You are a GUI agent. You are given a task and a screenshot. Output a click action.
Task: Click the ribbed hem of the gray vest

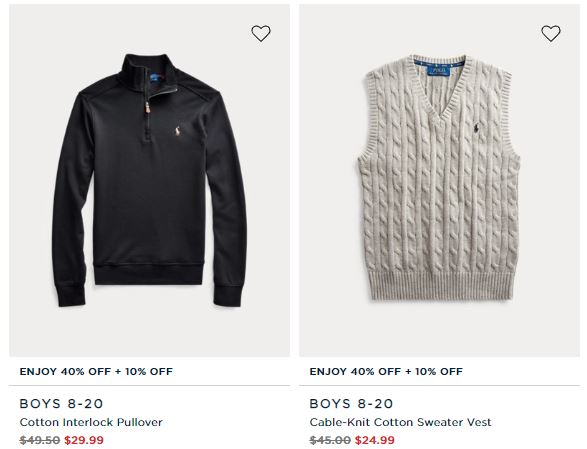click(x=439, y=284)
